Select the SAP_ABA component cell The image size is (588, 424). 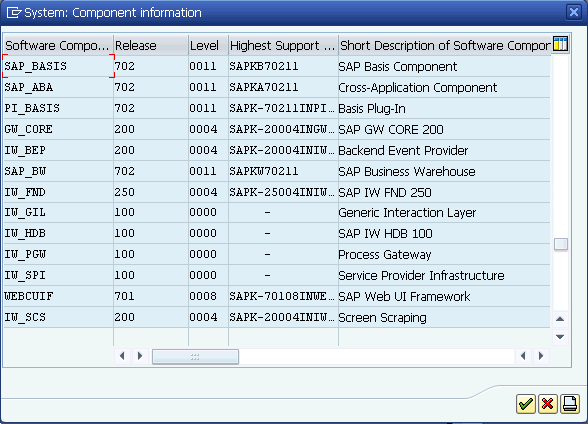pyautogui.click(x=58, y=87)
